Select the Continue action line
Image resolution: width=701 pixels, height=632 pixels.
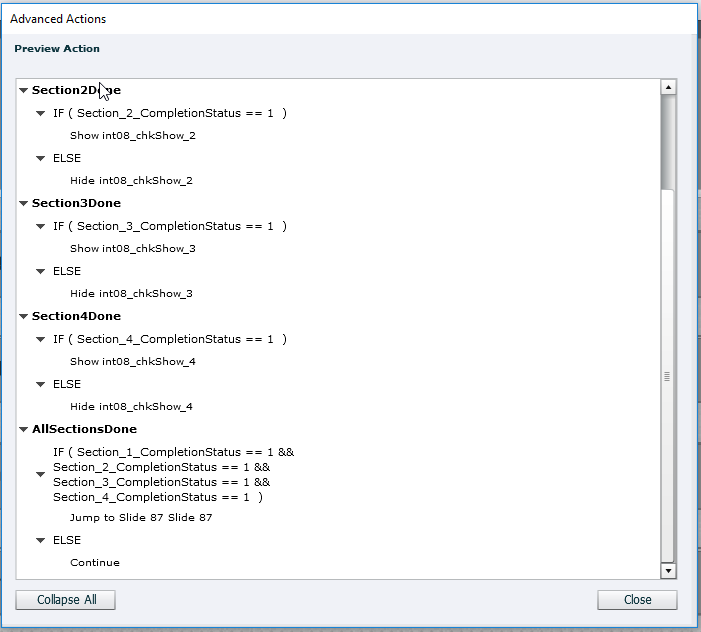95,563
